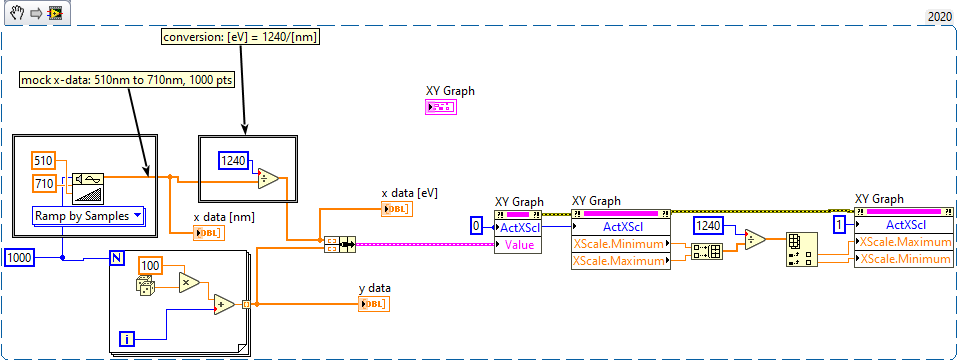This screenshot has height=361, width=958.
Task: Select the Bundle node joining x and y data
Action: click(339, 245)
